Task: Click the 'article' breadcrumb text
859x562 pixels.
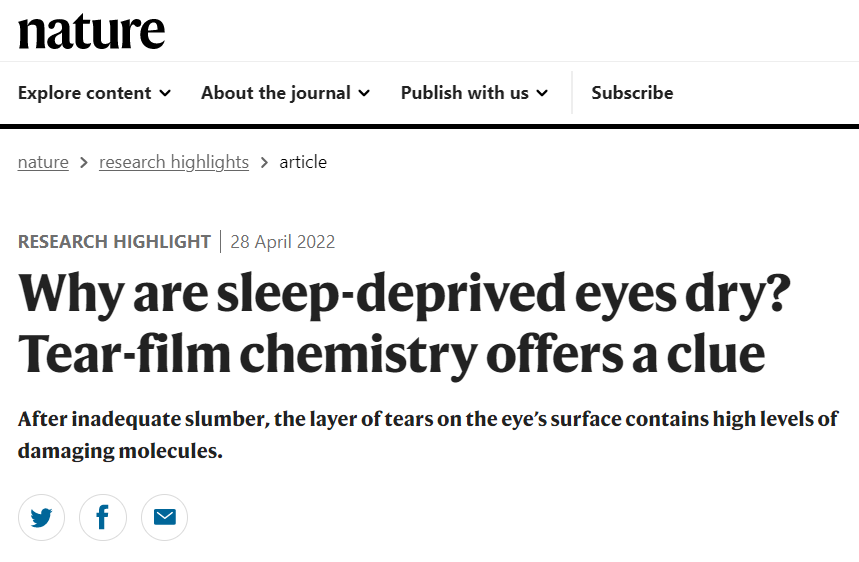Action: [x=303, y=162]
